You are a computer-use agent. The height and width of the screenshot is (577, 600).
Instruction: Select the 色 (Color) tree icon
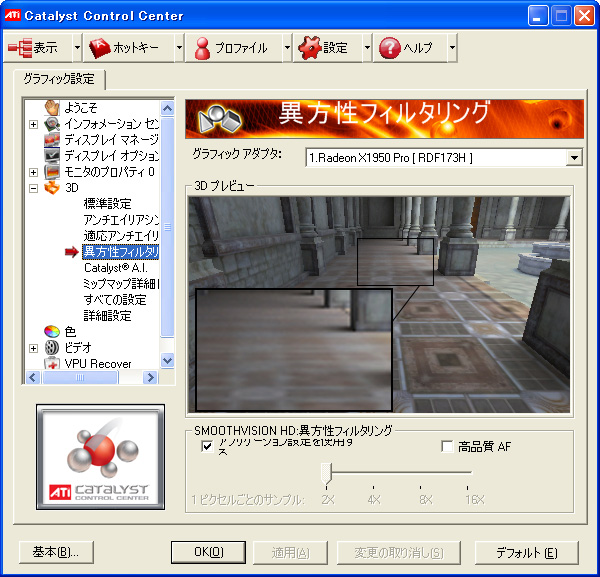click(53, 331)
